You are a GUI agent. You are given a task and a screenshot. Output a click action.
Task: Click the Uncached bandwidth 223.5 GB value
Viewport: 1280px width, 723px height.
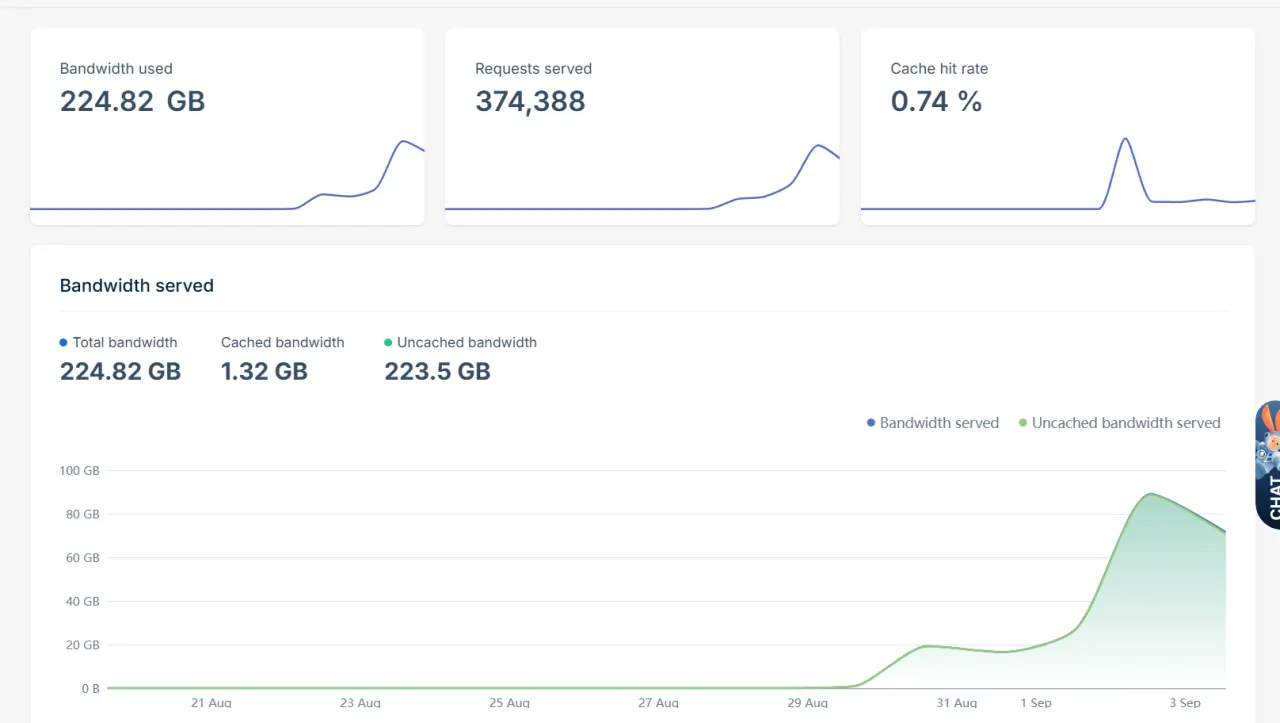pyautogui.click(x=437, y=372)
